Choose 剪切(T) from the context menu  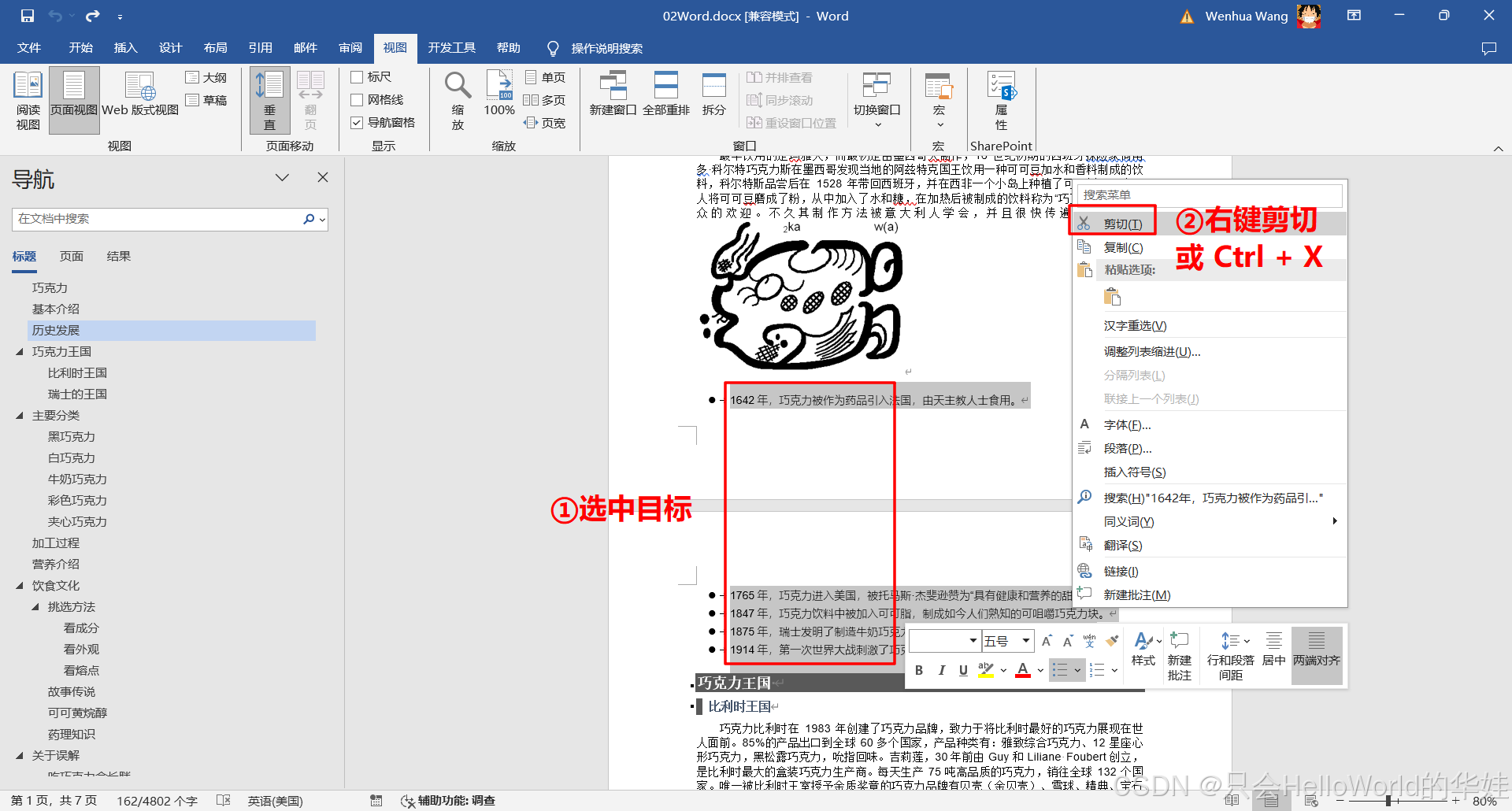click(x=1123, y=224)
